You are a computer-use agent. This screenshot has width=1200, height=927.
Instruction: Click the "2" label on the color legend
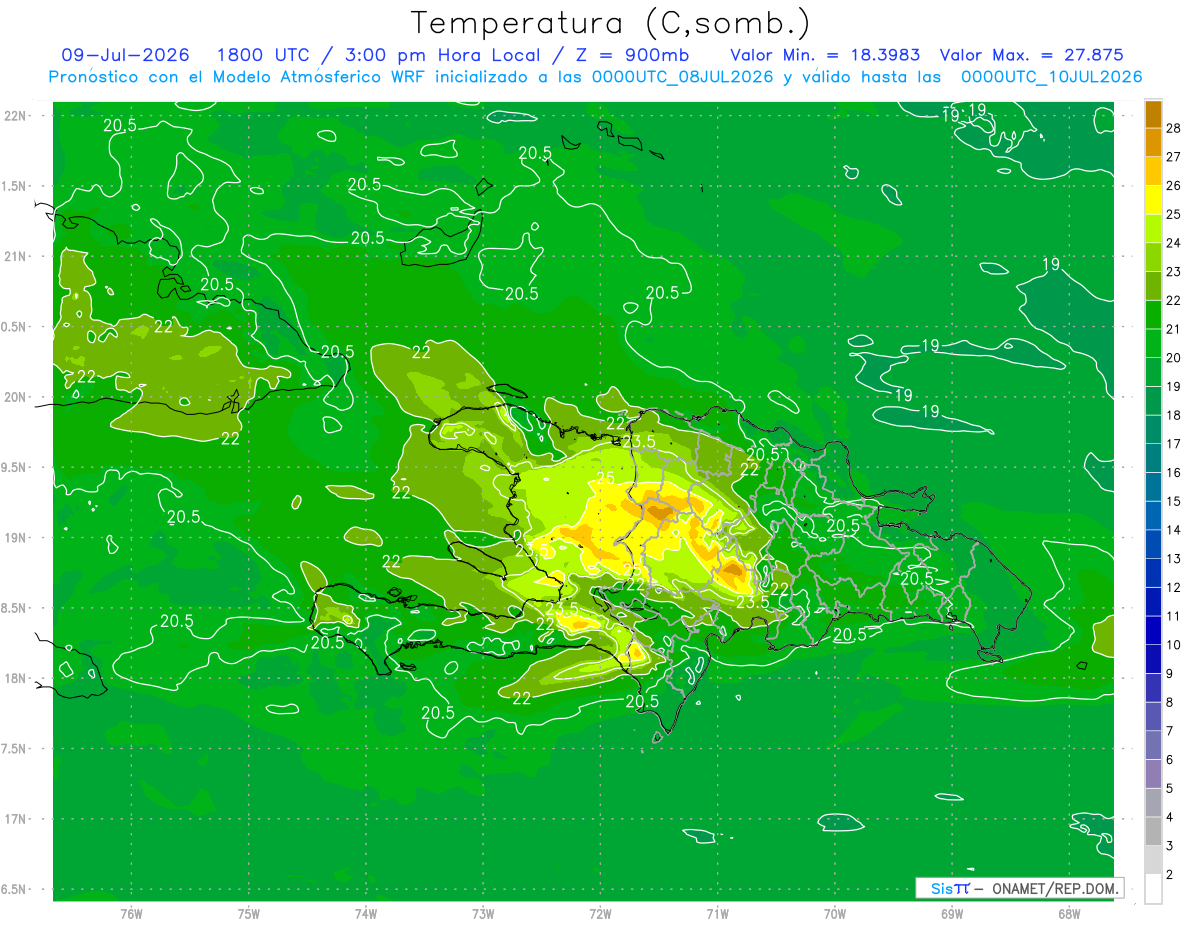(1171, 874)
